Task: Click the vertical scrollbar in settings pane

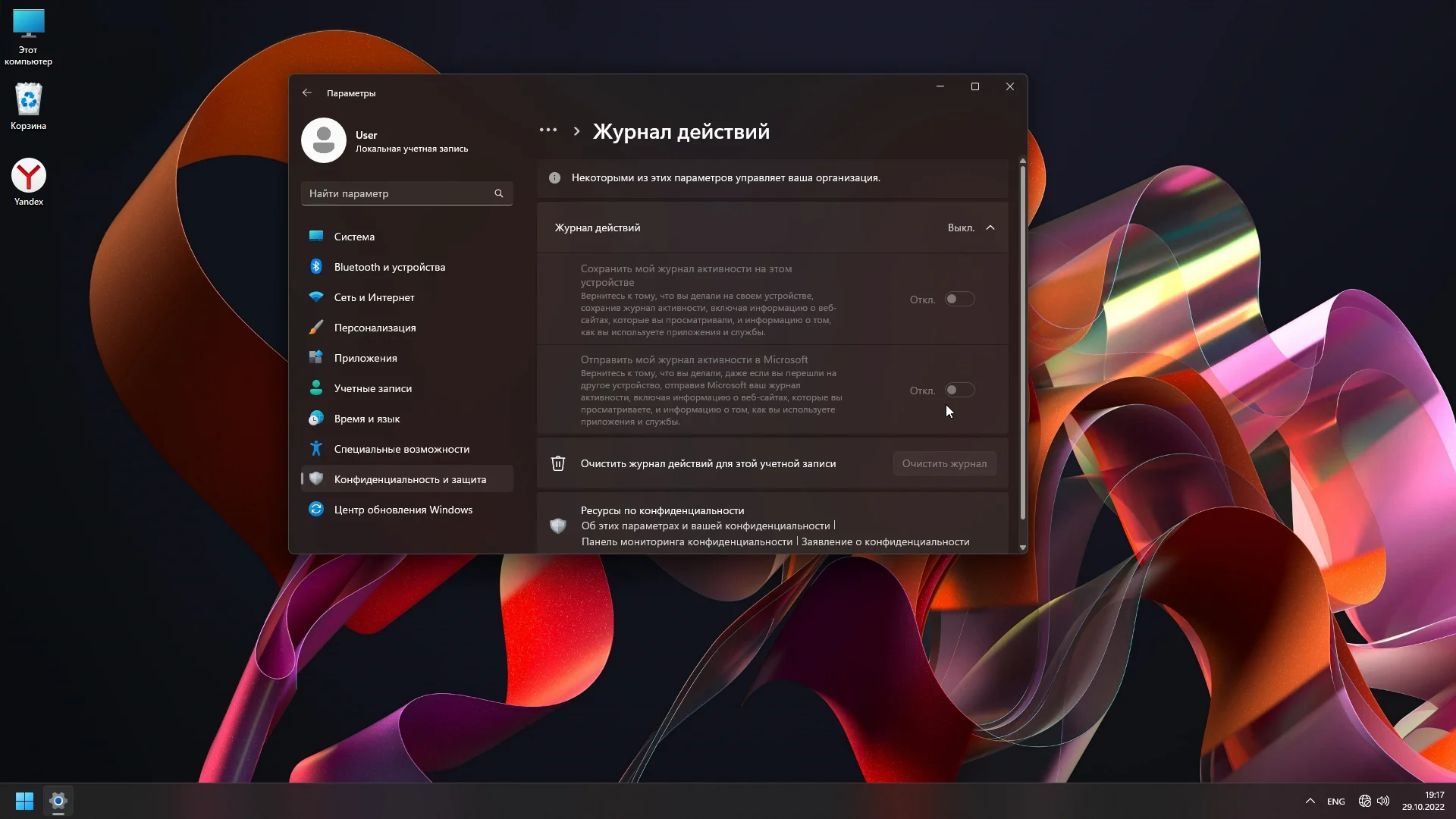Action: click(1022, 341)
